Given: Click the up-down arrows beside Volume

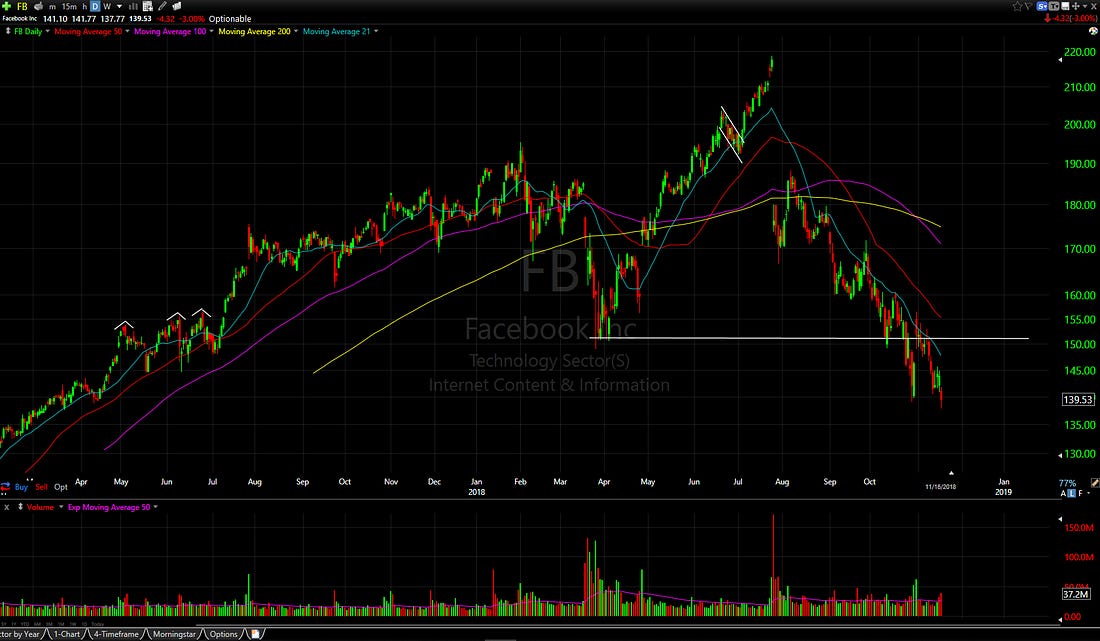Looking at the screenshot, I should (20, 507).
